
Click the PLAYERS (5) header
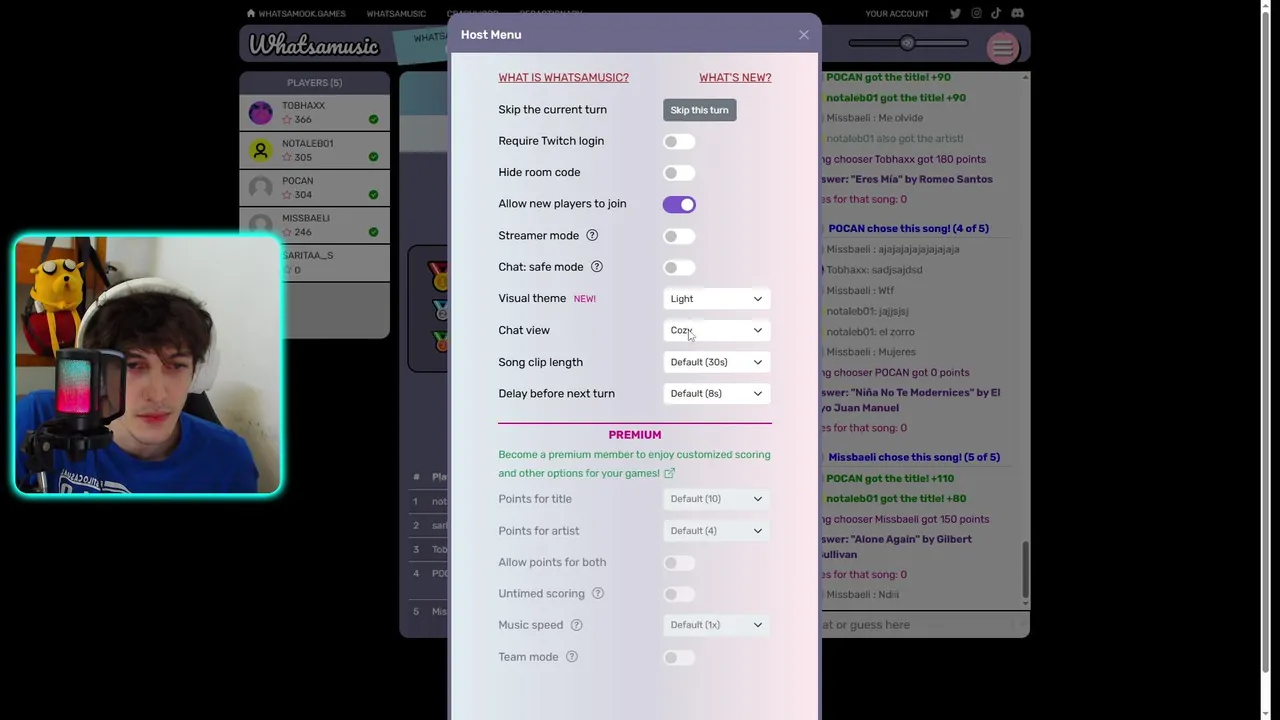tap(314, 83)
